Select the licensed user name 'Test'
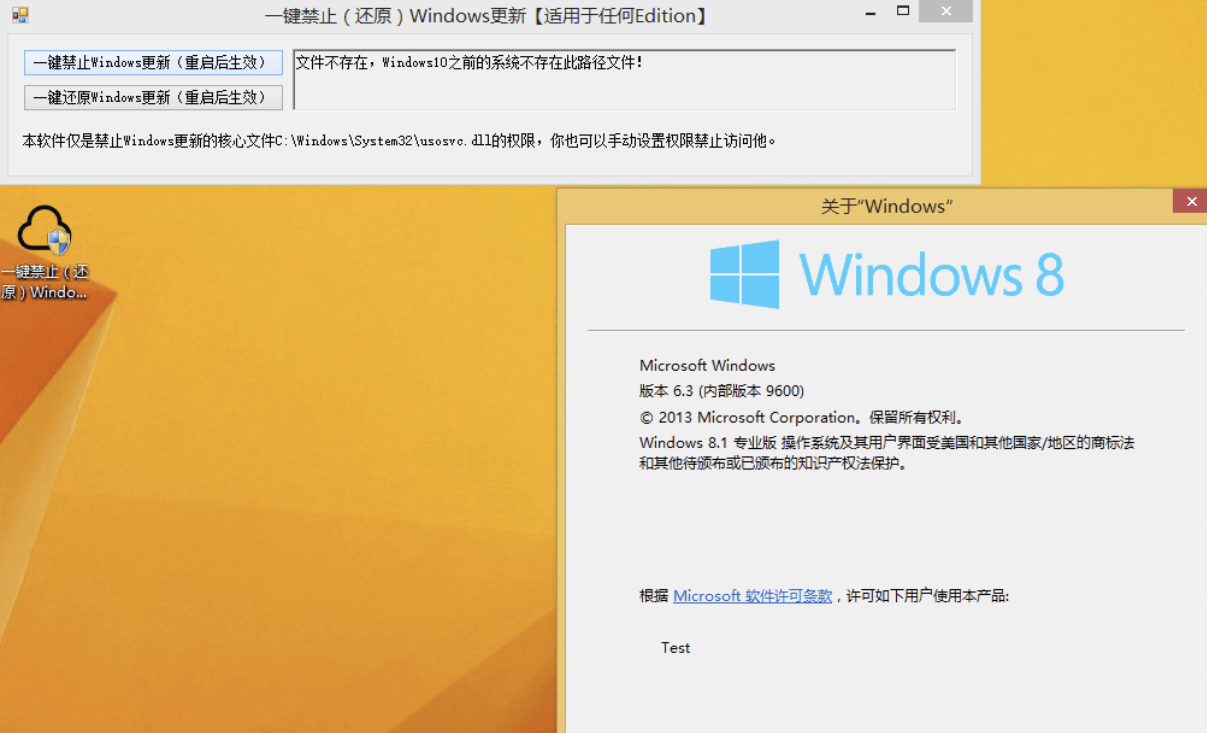The height and width of the screenshot is (733, 1207). pos(675,647)
